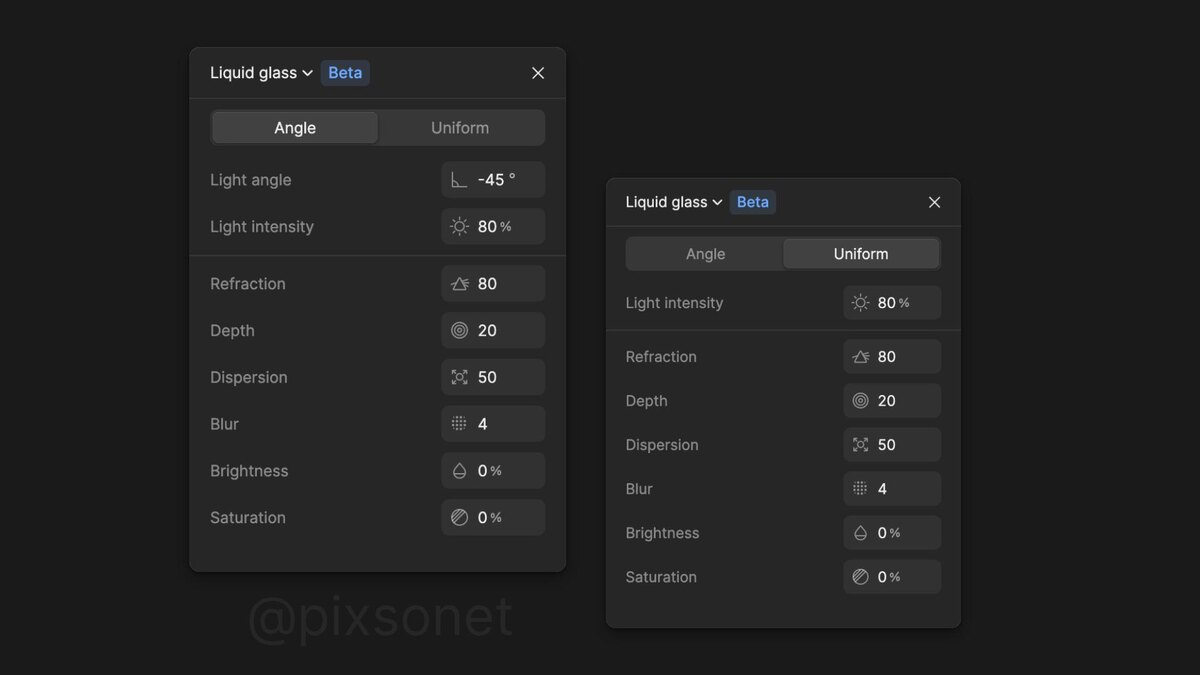1200x675 pixels.
Task: Switch to Angle mode in the right panel
Action: point(705,254)
